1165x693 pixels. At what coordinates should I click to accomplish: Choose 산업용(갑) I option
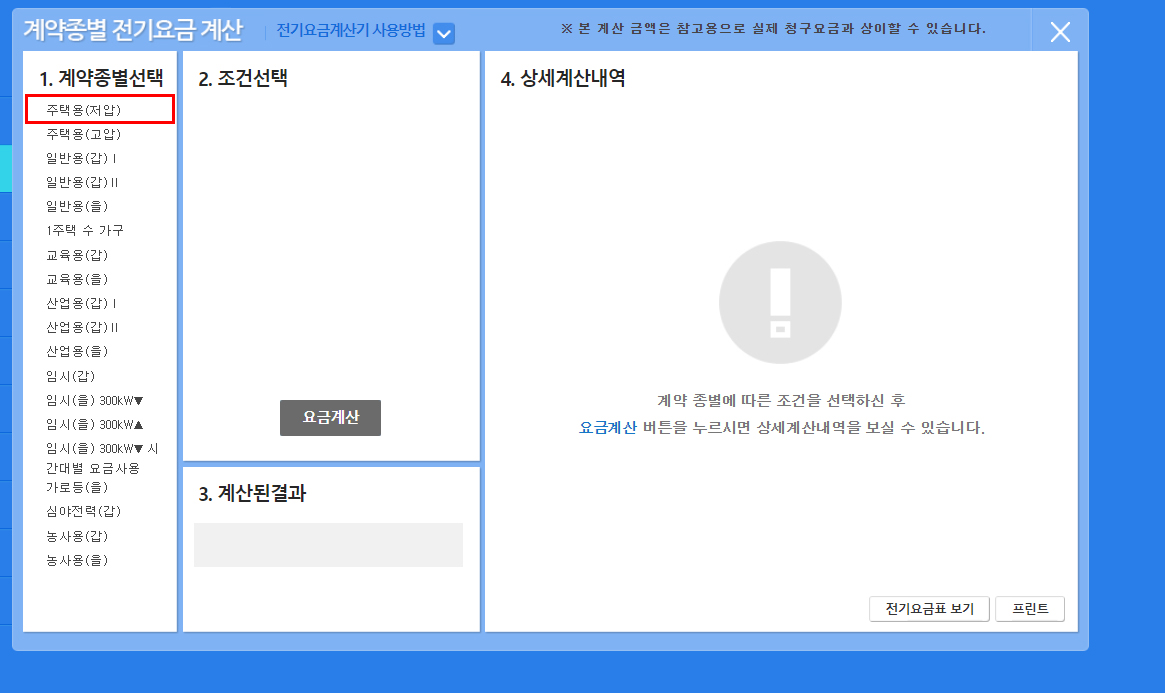click(81, 303)
